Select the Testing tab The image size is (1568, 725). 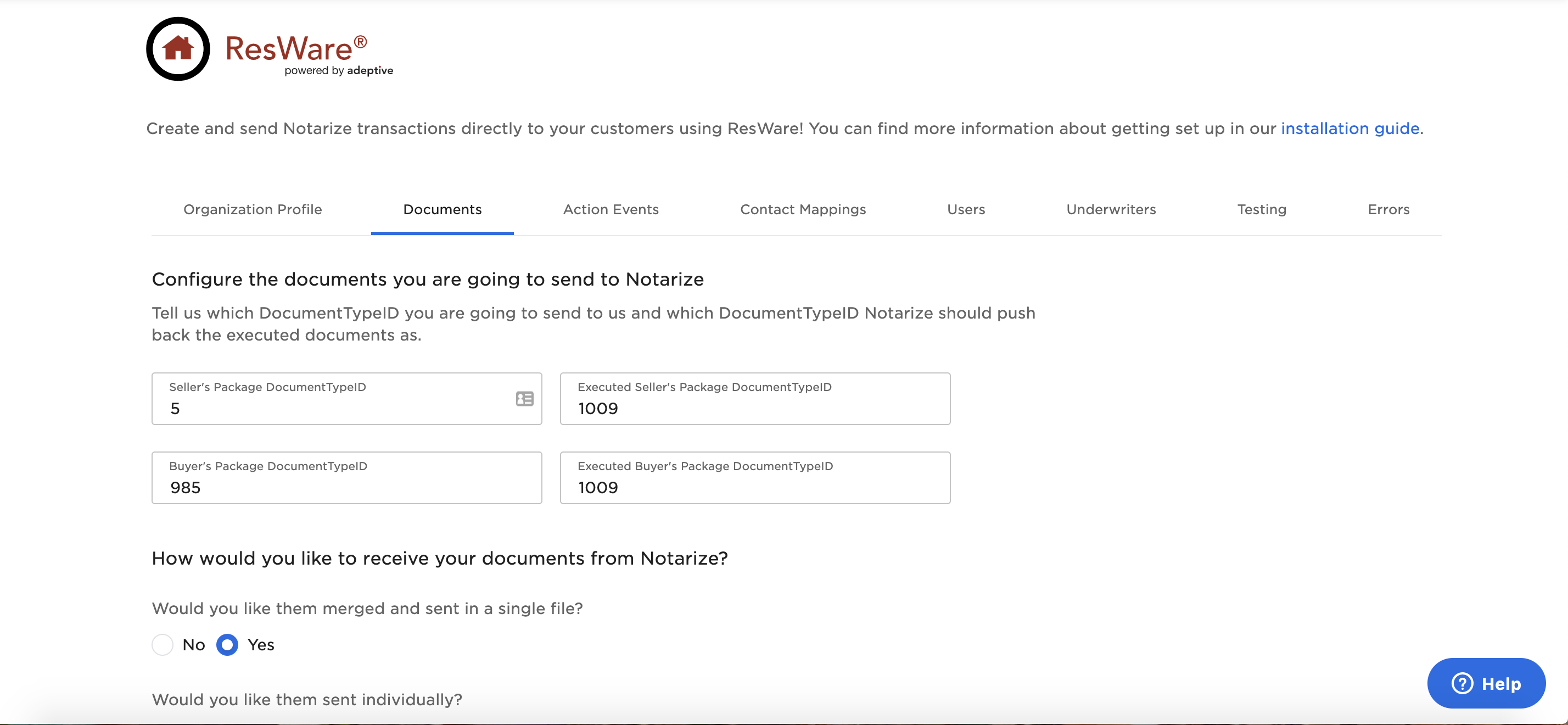tap(1261, 209)
